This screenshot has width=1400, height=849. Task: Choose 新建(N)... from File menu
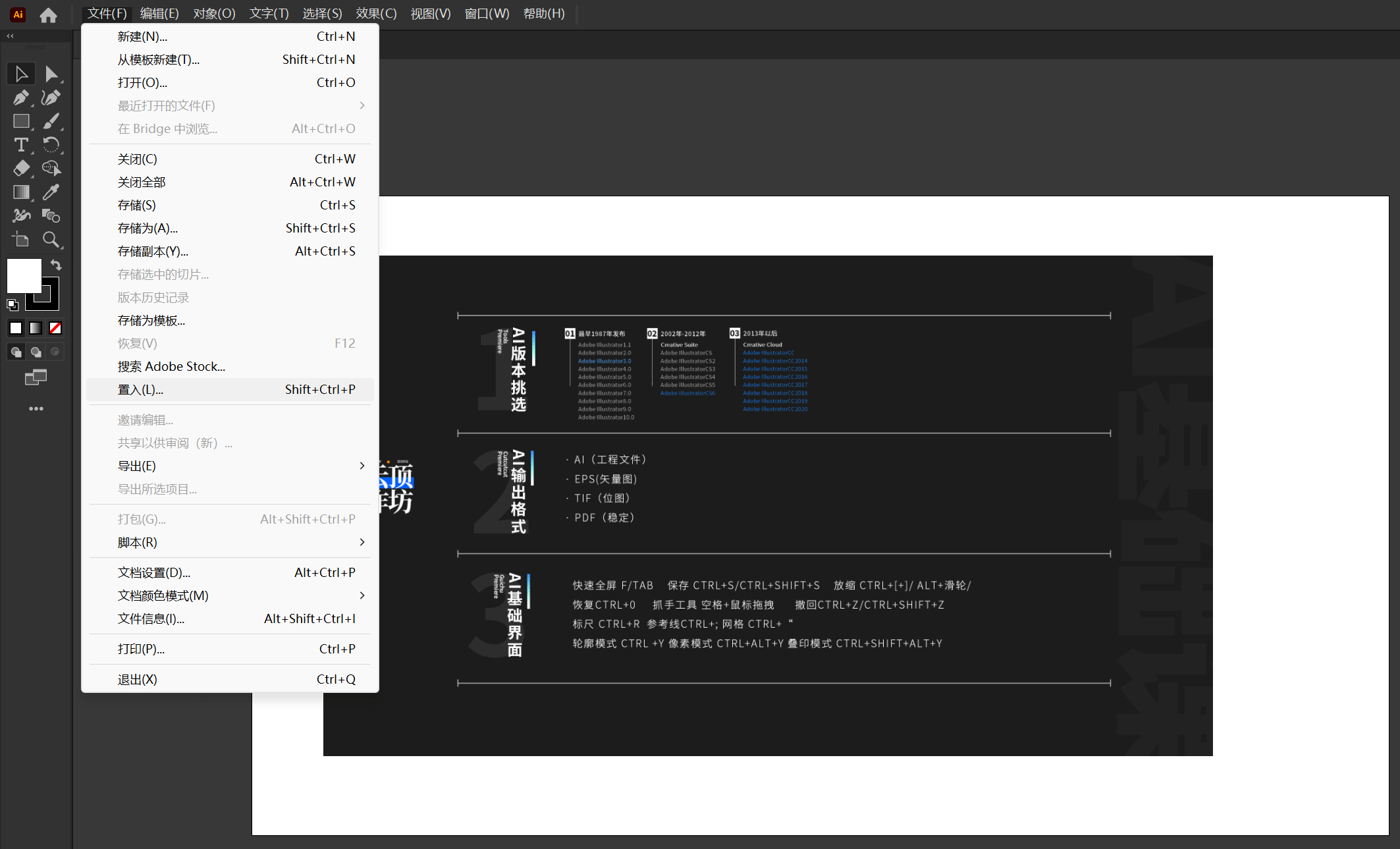(230, 37)
